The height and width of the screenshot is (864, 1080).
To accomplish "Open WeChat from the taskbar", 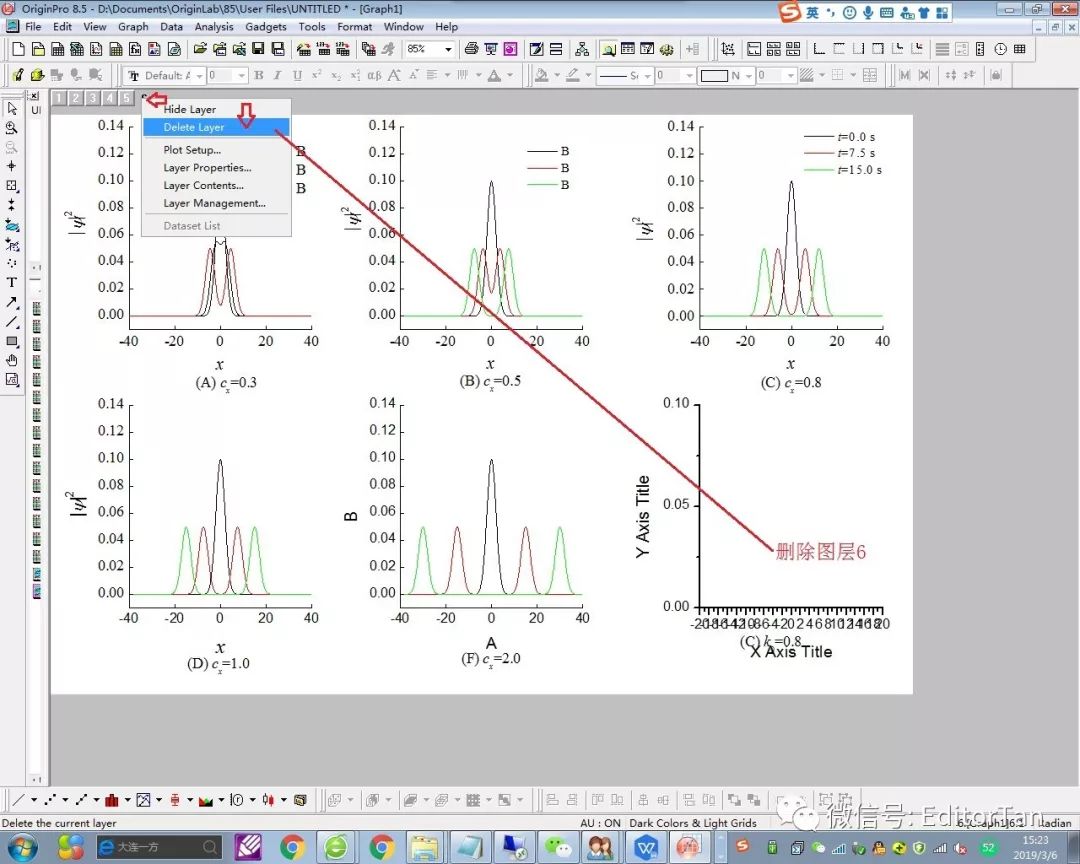I will coord(557,847).
